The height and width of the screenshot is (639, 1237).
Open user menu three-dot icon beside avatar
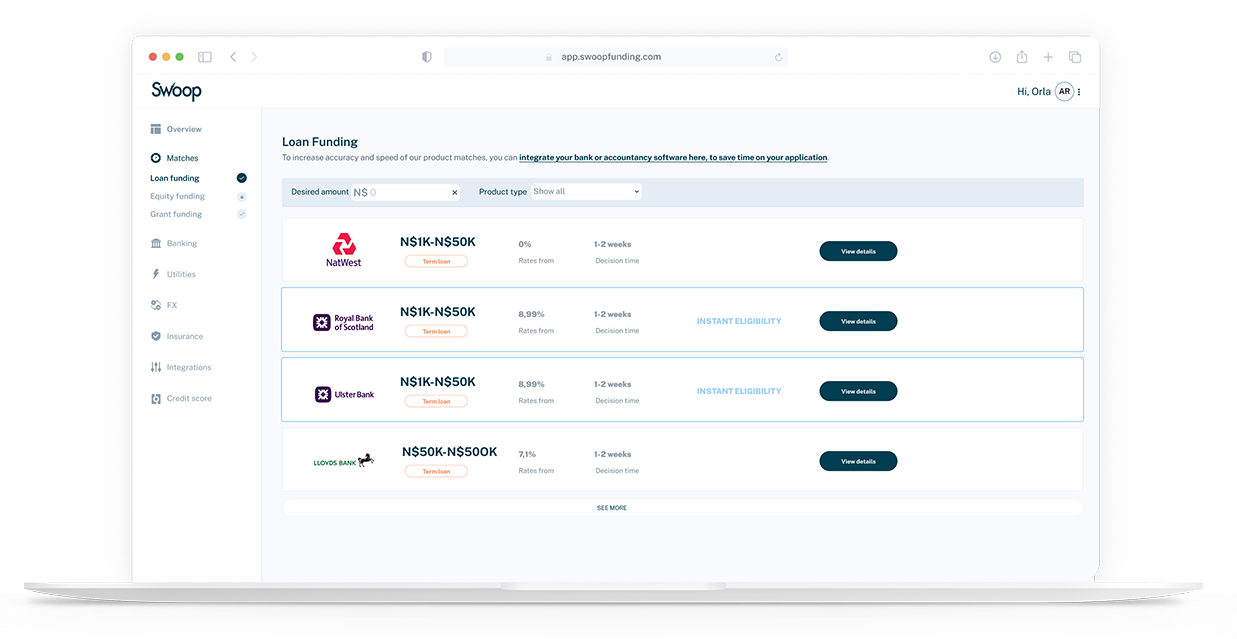[x=1079, y=92]
